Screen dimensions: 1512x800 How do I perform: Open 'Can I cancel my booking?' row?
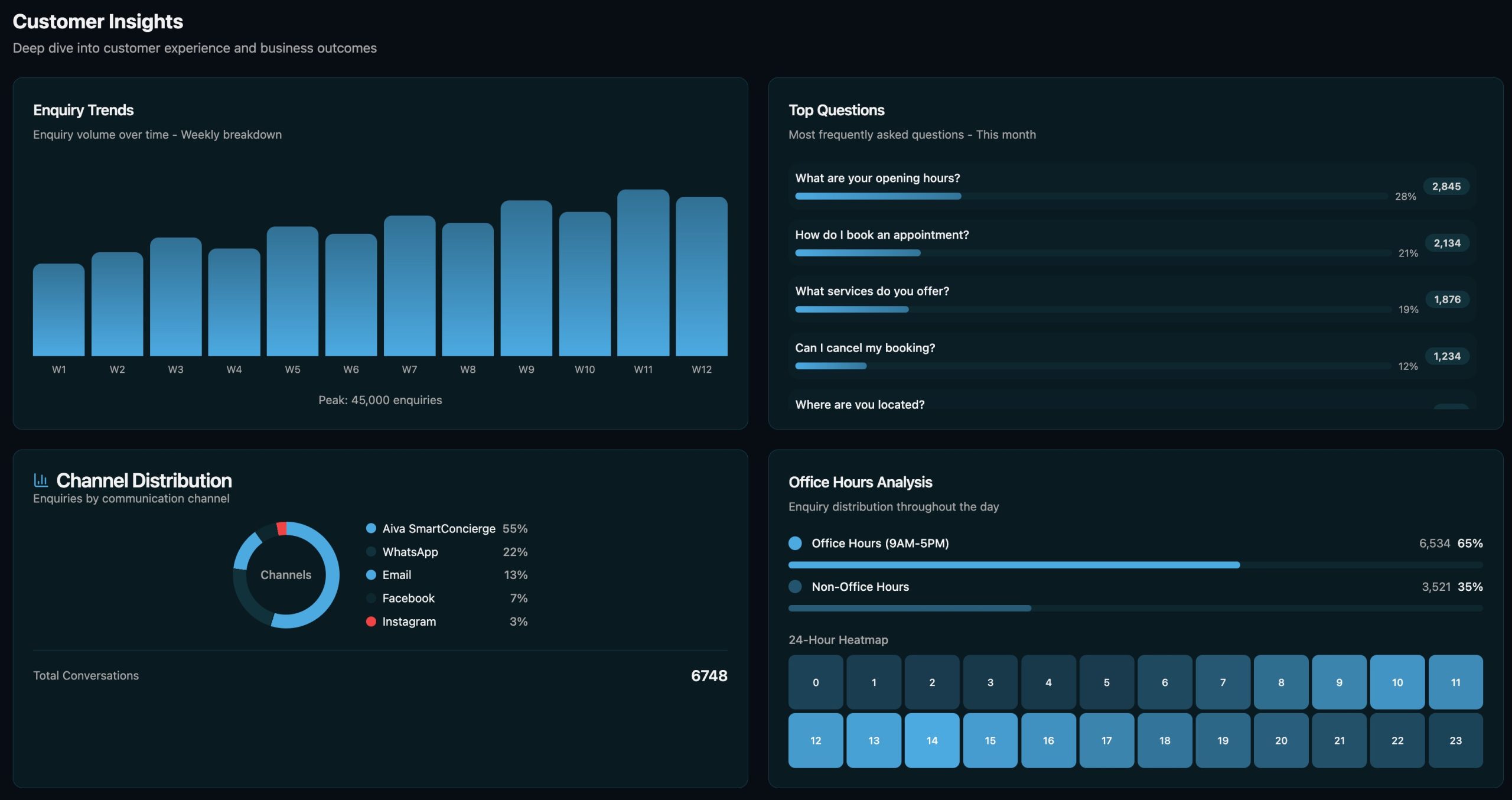[x=865, y=348]
